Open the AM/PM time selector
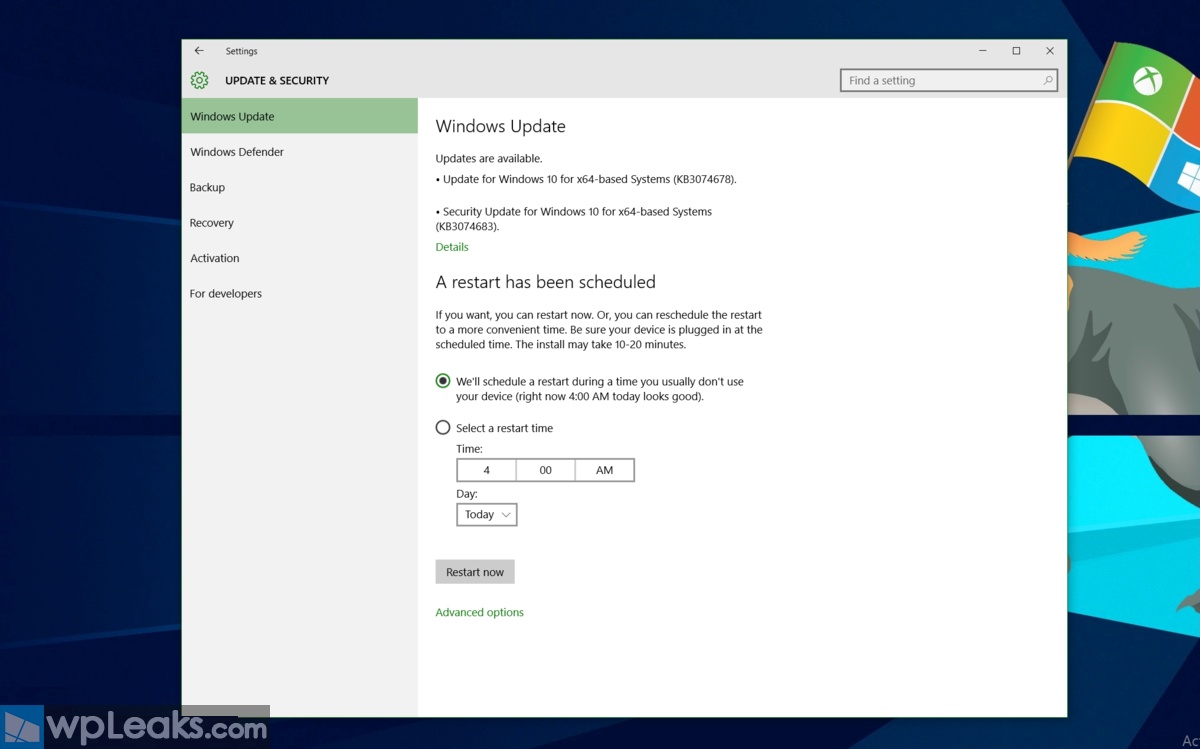Image resolution: width=1200 pixels, height=749 pixels. [604, 470]
